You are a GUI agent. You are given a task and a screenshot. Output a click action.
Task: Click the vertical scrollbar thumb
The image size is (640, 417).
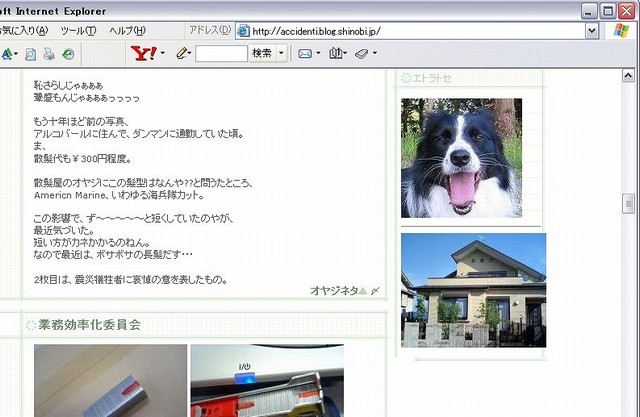628,204
